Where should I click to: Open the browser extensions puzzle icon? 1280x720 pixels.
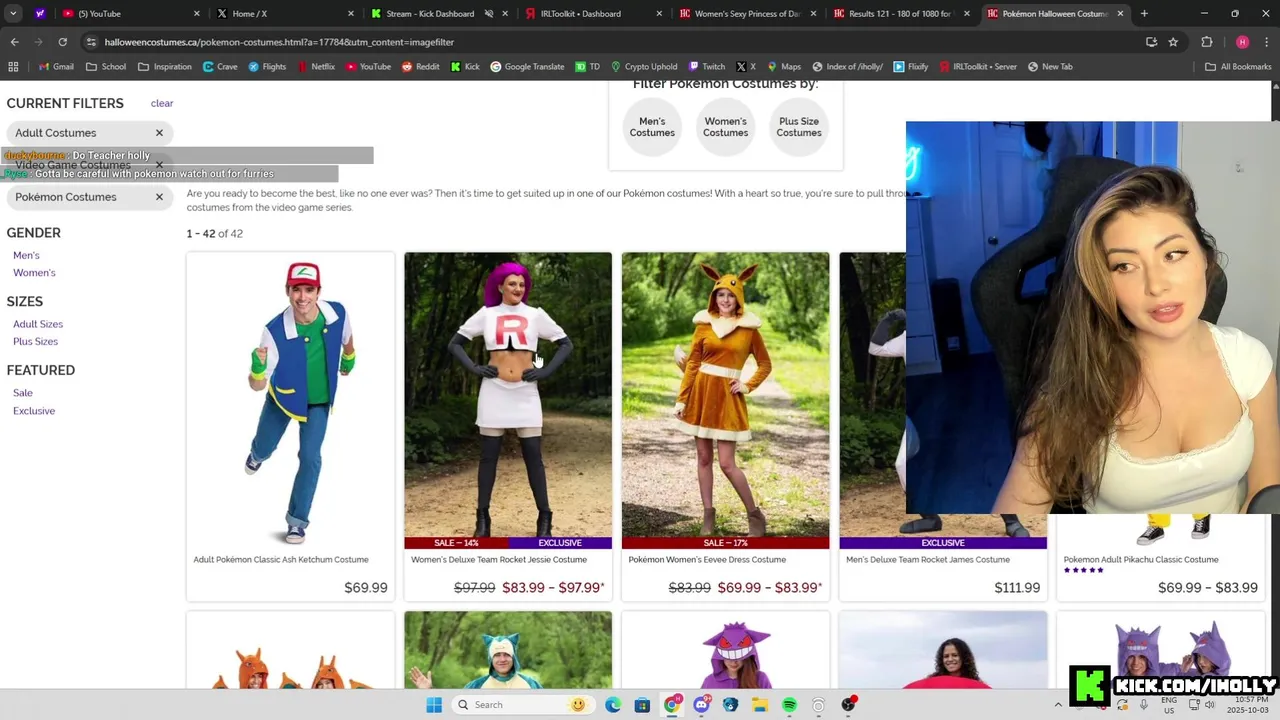pyautogui.click(x=1207, y=42)
